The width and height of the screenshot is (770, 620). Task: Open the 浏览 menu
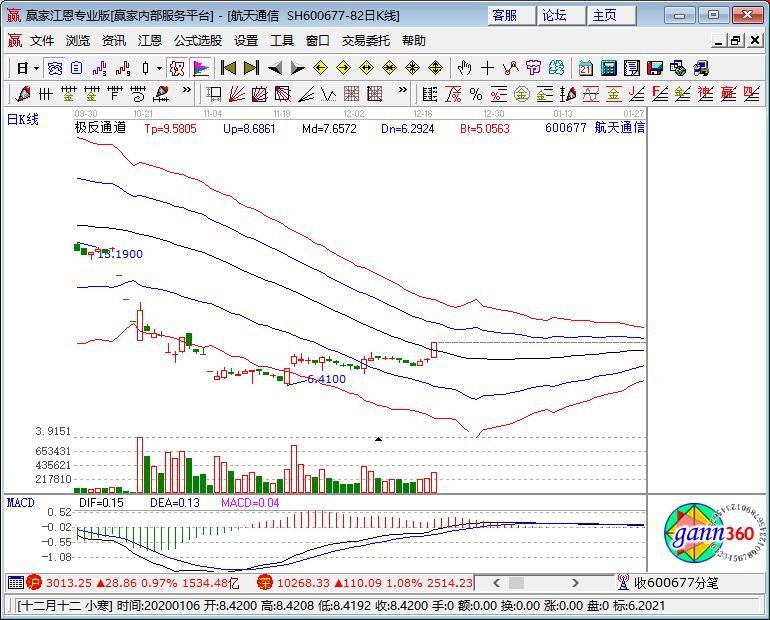pos(78,41)
